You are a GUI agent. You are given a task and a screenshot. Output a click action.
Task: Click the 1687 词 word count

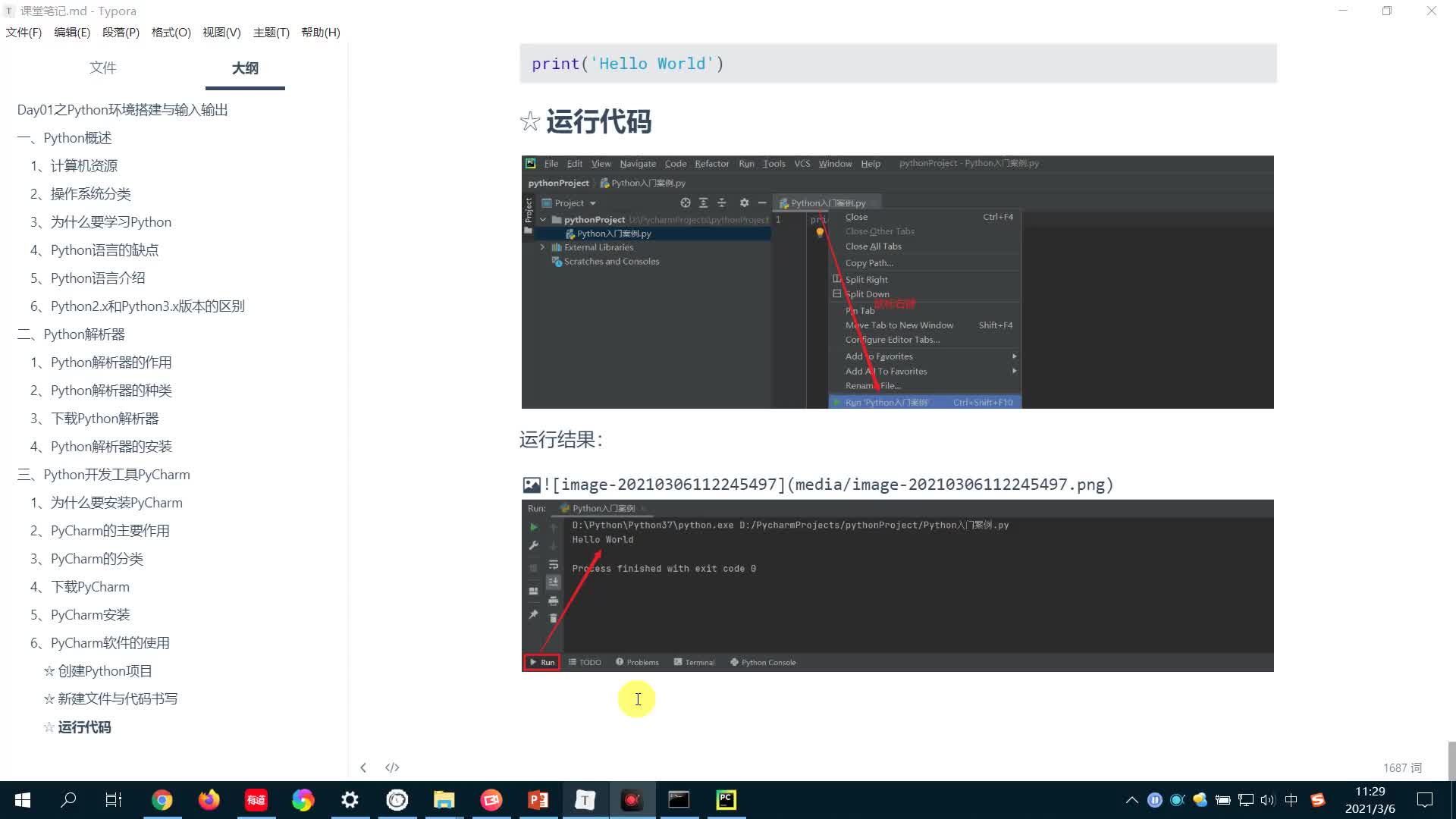(1402, 767)
